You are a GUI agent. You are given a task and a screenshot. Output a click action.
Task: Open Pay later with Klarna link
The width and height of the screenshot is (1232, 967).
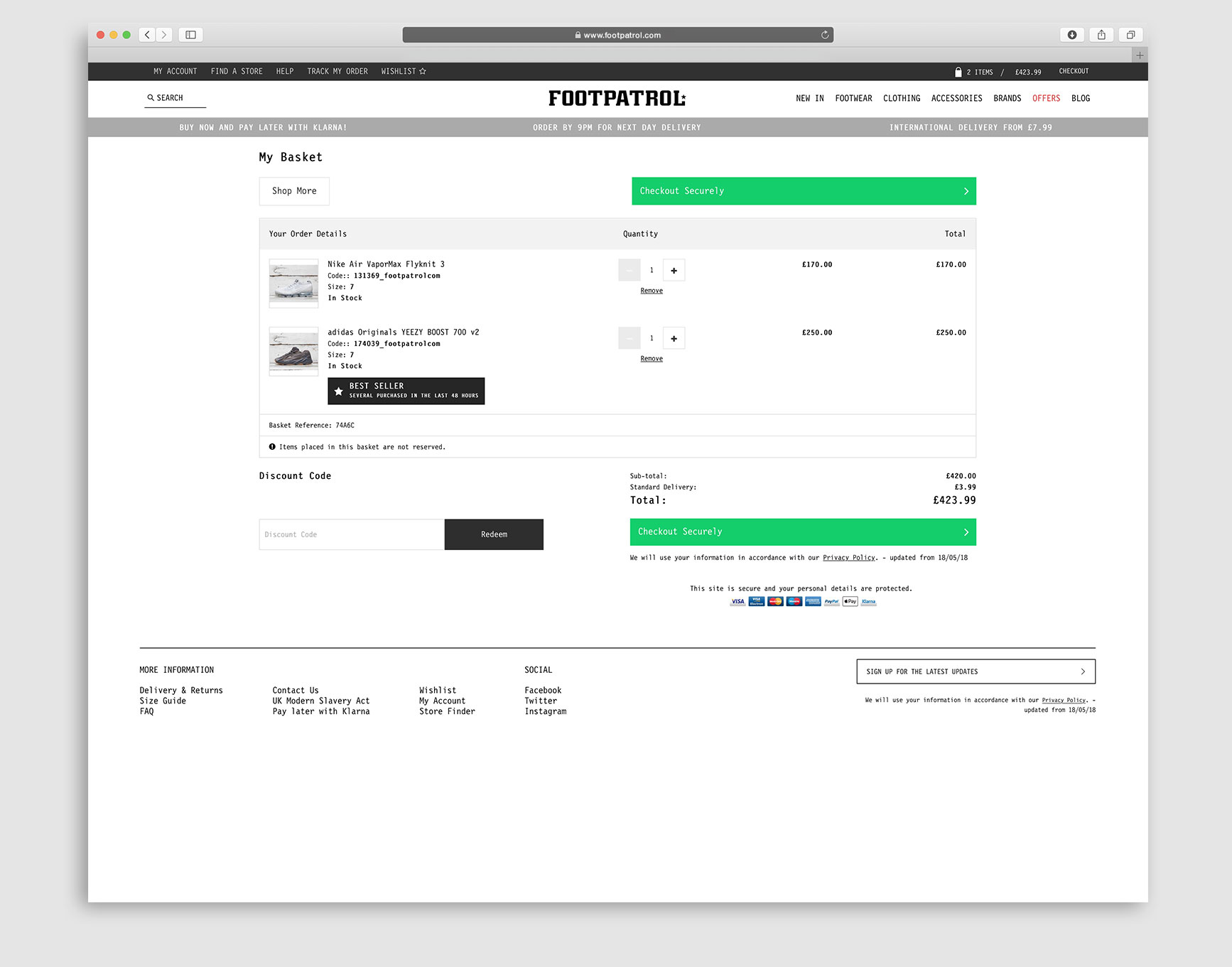321,712
